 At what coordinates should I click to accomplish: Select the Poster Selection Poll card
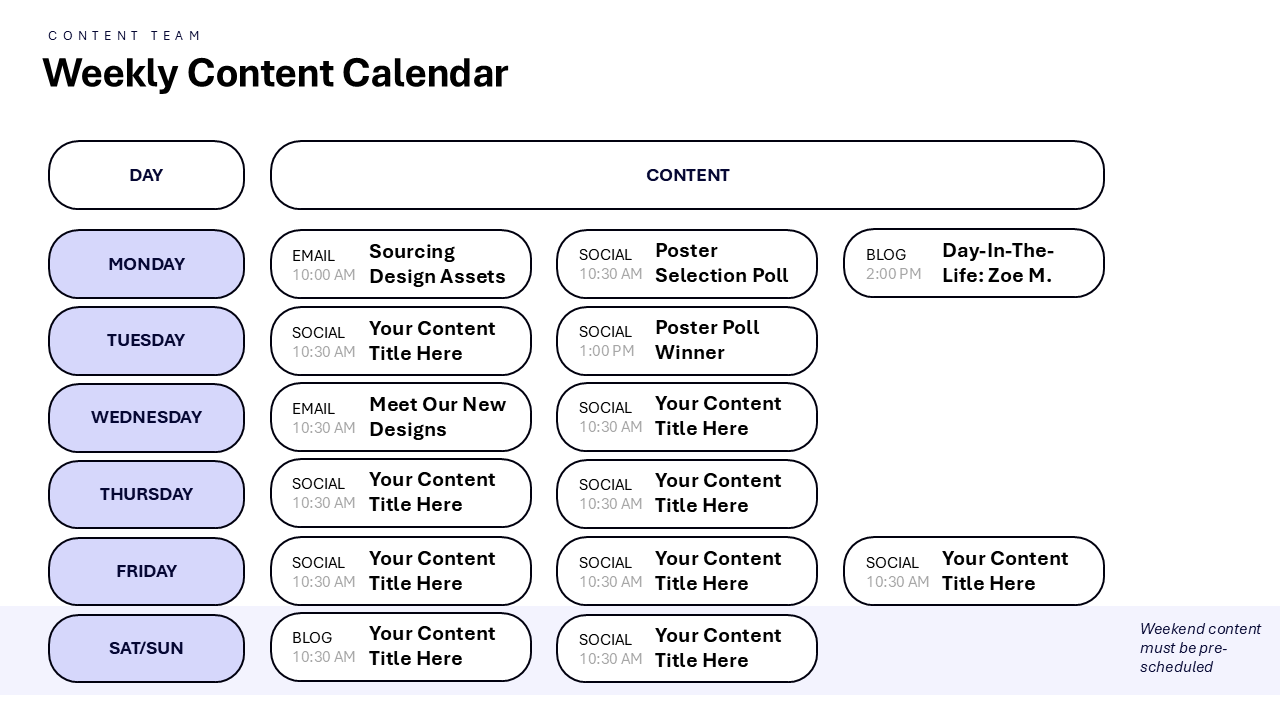tap(686, 264)
